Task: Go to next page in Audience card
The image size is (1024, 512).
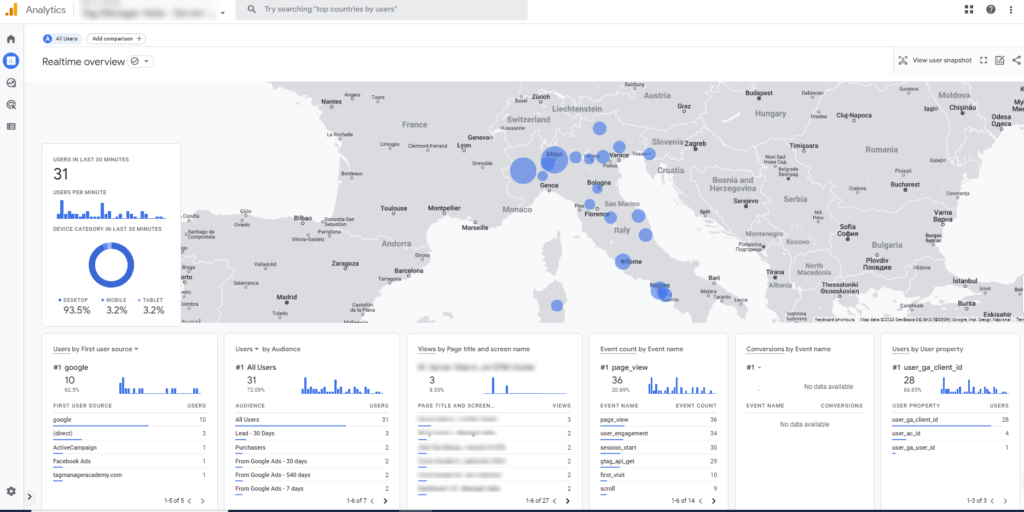Action: point(385,501)
